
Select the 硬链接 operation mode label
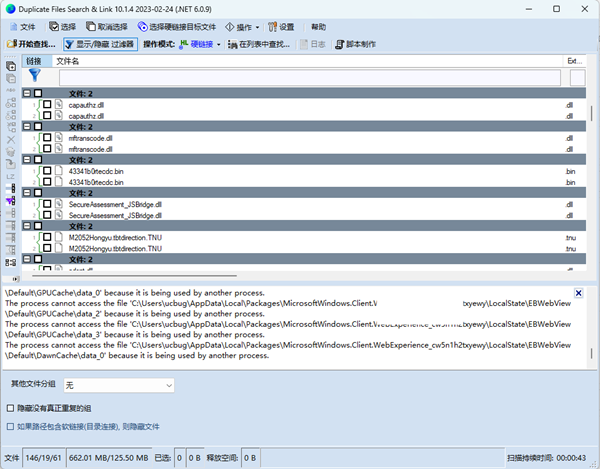click(202, 44)
